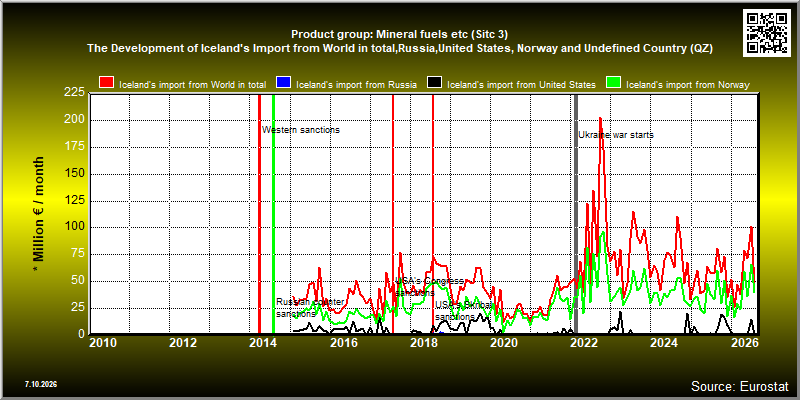Click the x-axis label "2014"
Viewport: 800px width, 400px height.
click(x=263, y=342)
